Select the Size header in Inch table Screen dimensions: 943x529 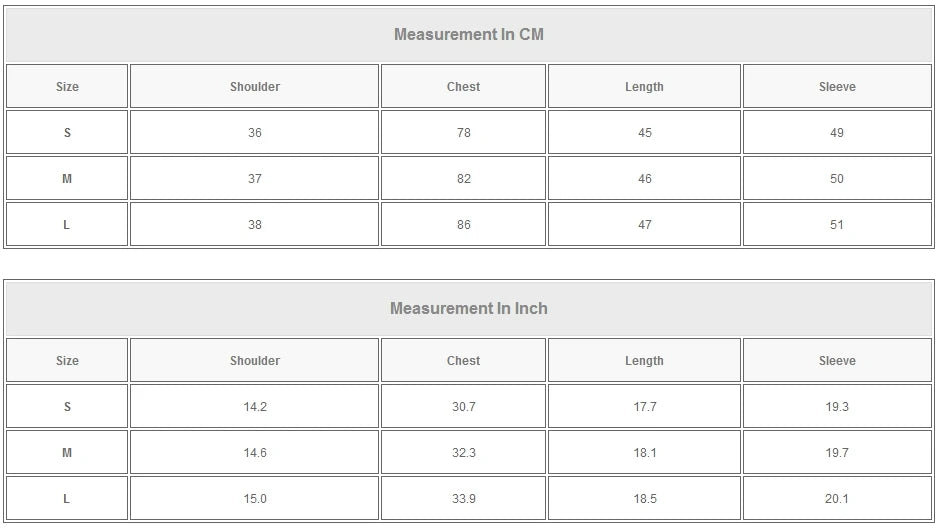click(67, 361)
